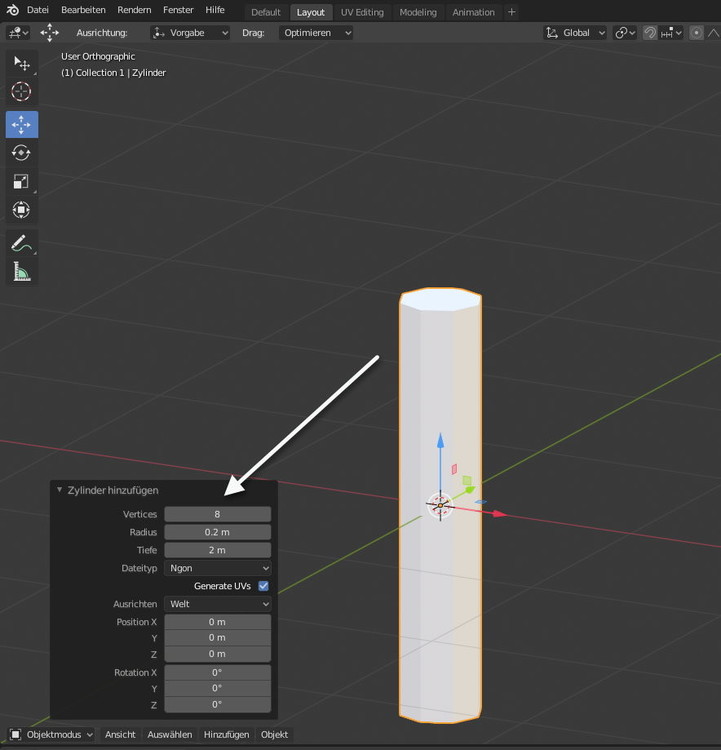Pick the Transform tool
Viewport: 721px width, 750px height.
[x=21, y=211]
